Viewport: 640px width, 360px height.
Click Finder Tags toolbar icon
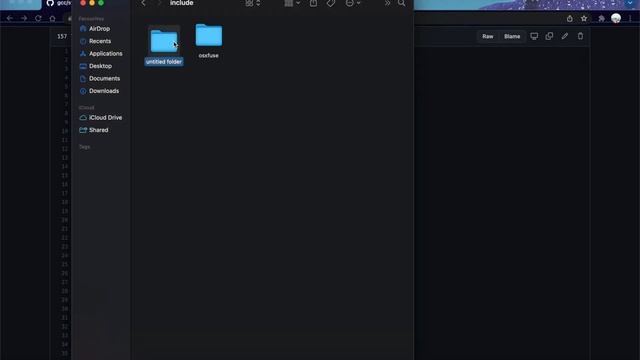331,3
